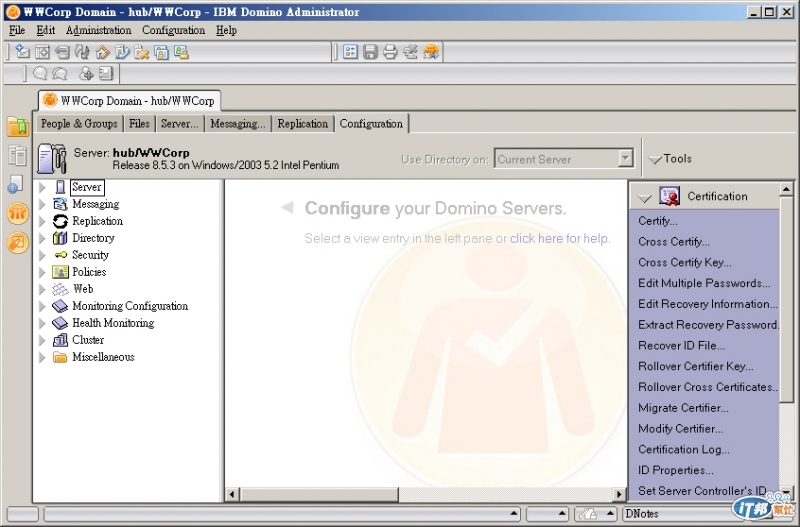This screenshot has width=800, height=527.
Task: Choose Migrate Certifier... tool
Action: tap(683, 408)
